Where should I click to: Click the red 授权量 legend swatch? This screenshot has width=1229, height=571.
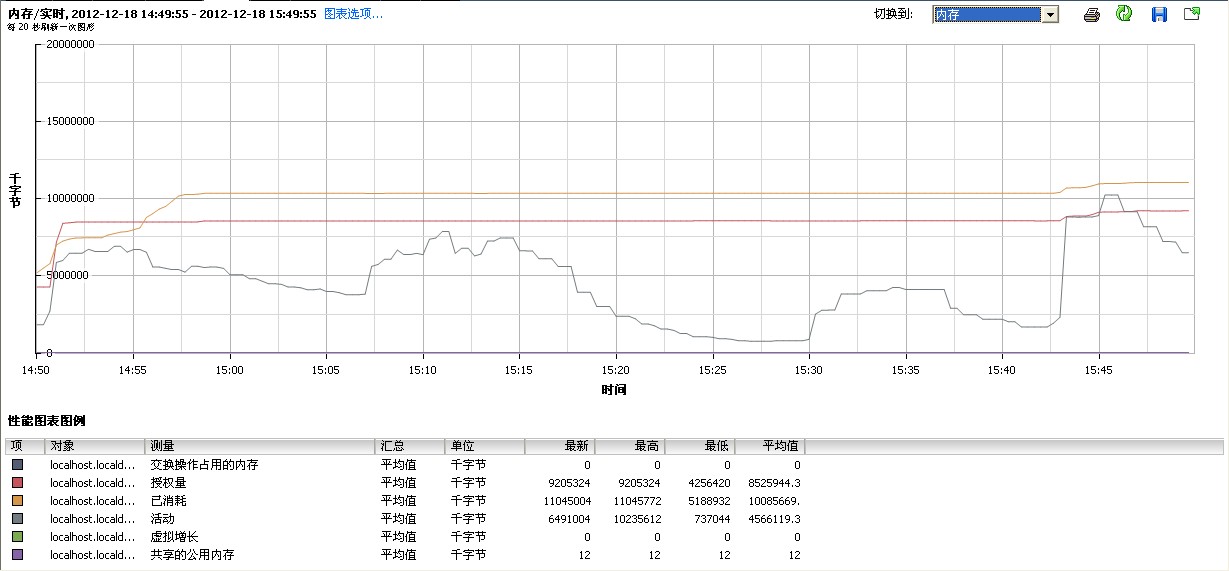18,483
